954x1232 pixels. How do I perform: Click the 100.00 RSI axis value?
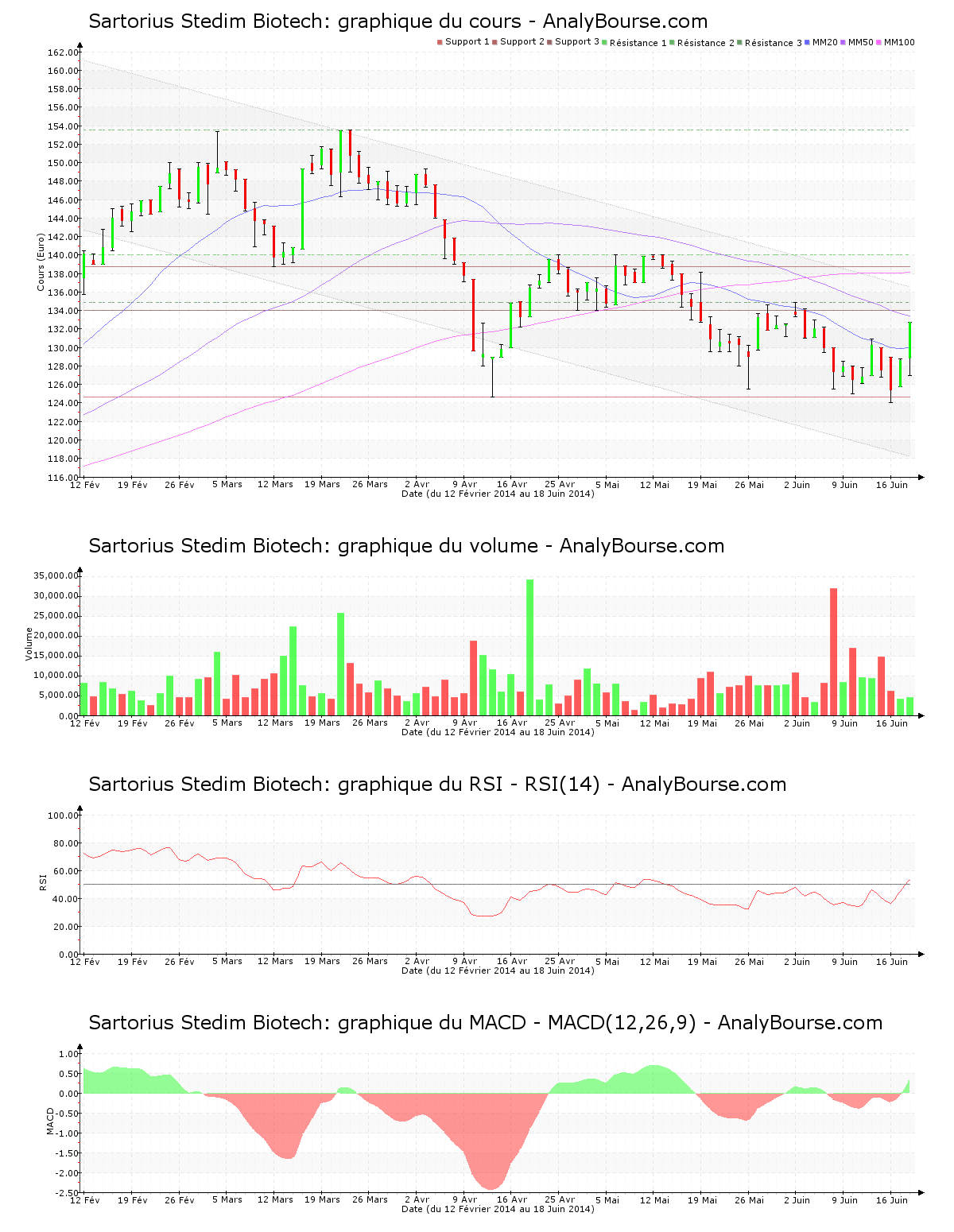[63, 816]
